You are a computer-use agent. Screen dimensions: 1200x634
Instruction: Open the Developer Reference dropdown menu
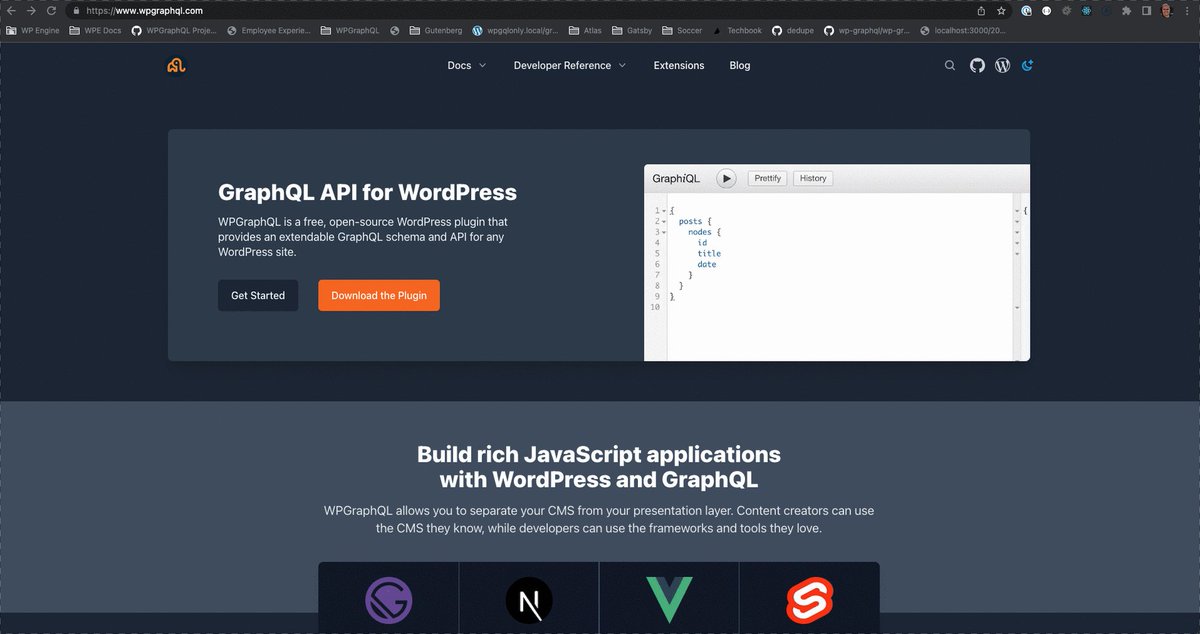click(x=570, y=65)
